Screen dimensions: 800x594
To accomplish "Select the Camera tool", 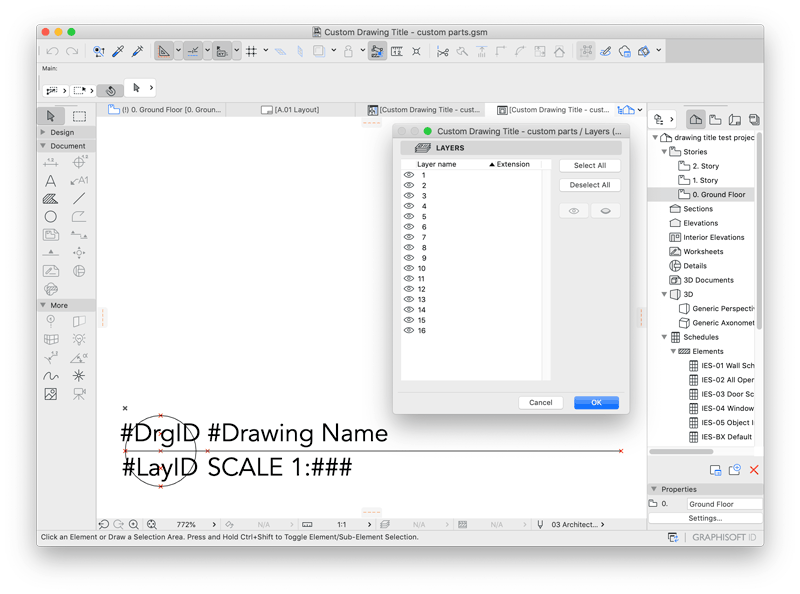I will pos(79,394).
